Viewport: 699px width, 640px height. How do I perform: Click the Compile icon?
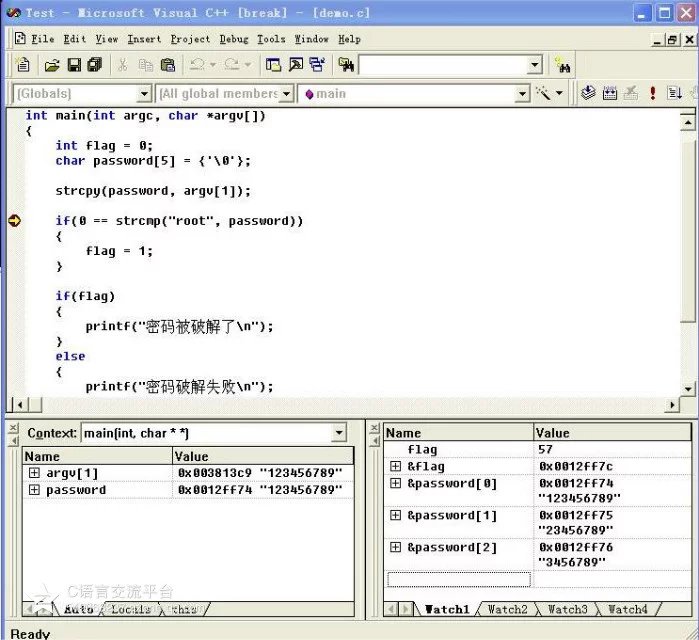click(588, 93)
